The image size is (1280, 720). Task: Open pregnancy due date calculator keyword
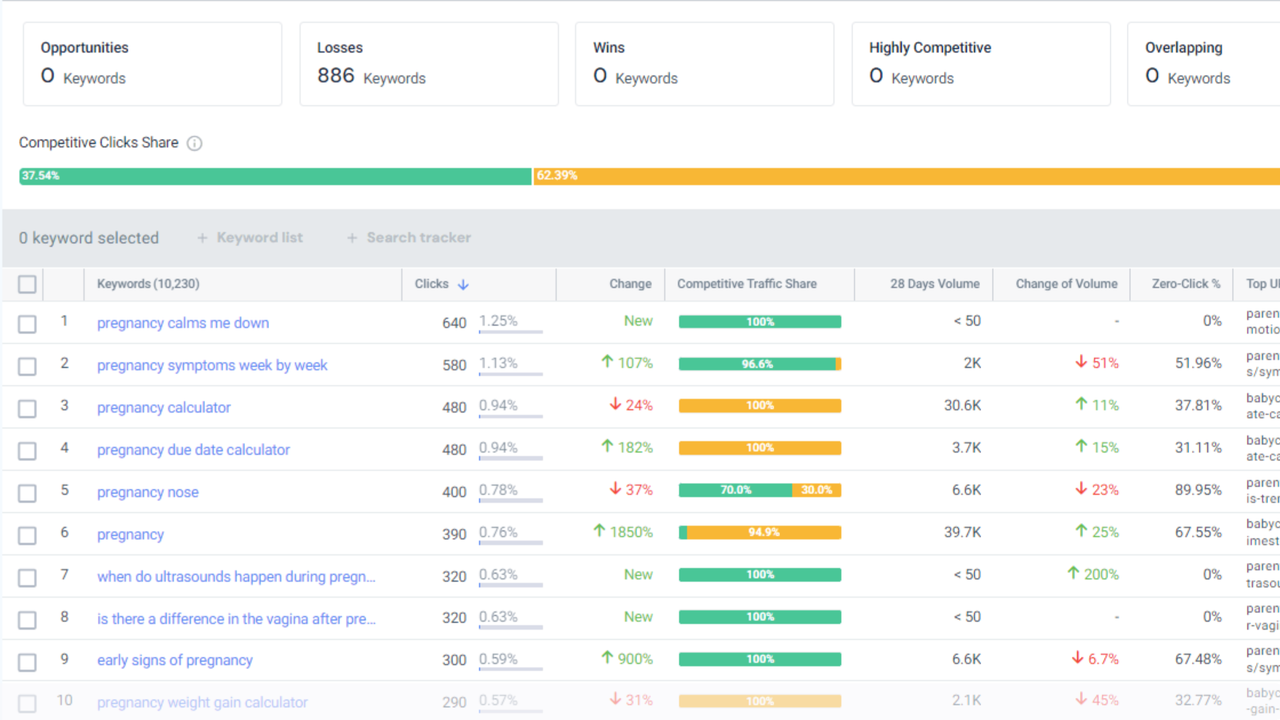(193, 450)
